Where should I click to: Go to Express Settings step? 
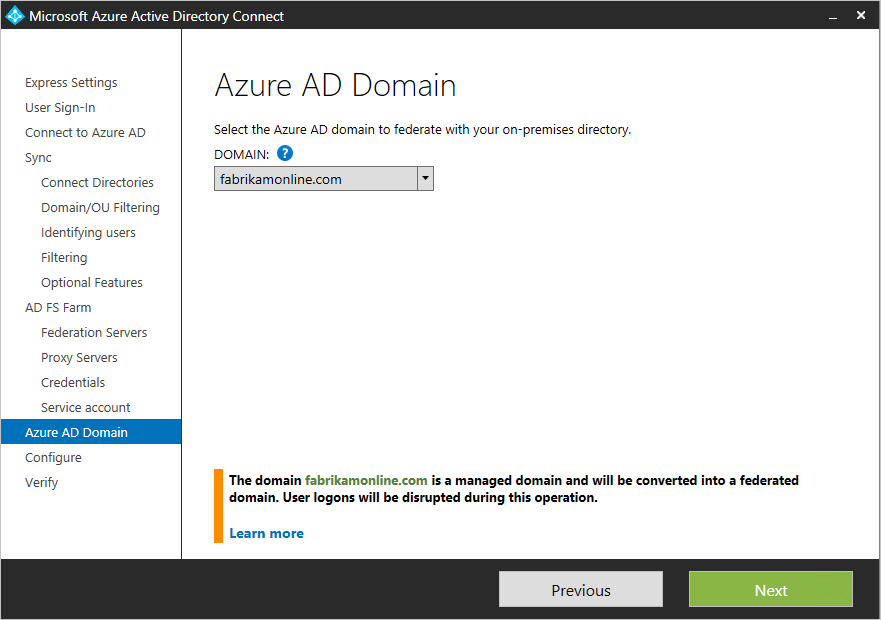coord(71,83)
